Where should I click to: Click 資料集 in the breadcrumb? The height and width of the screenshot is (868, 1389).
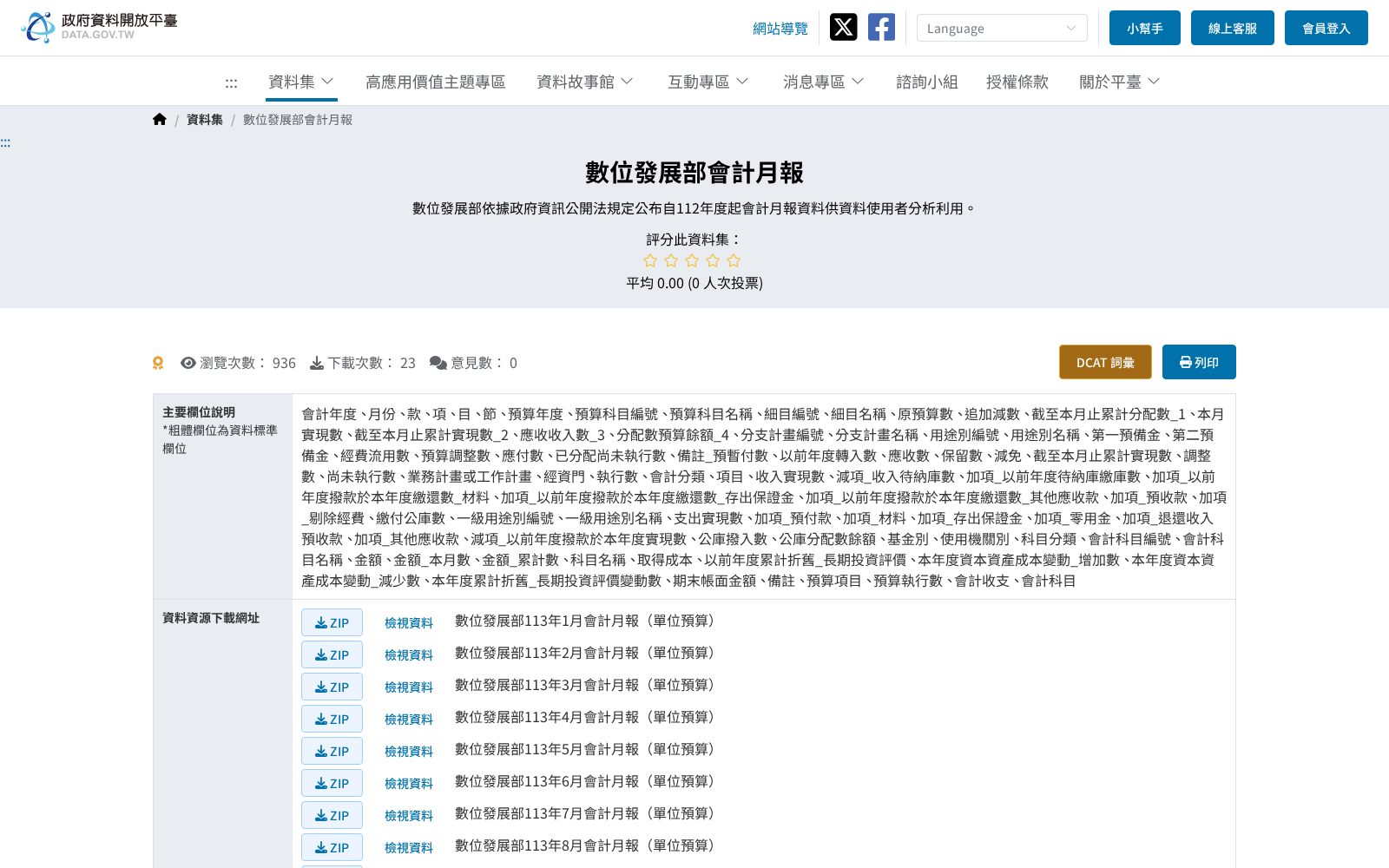[x=205, y=120]
